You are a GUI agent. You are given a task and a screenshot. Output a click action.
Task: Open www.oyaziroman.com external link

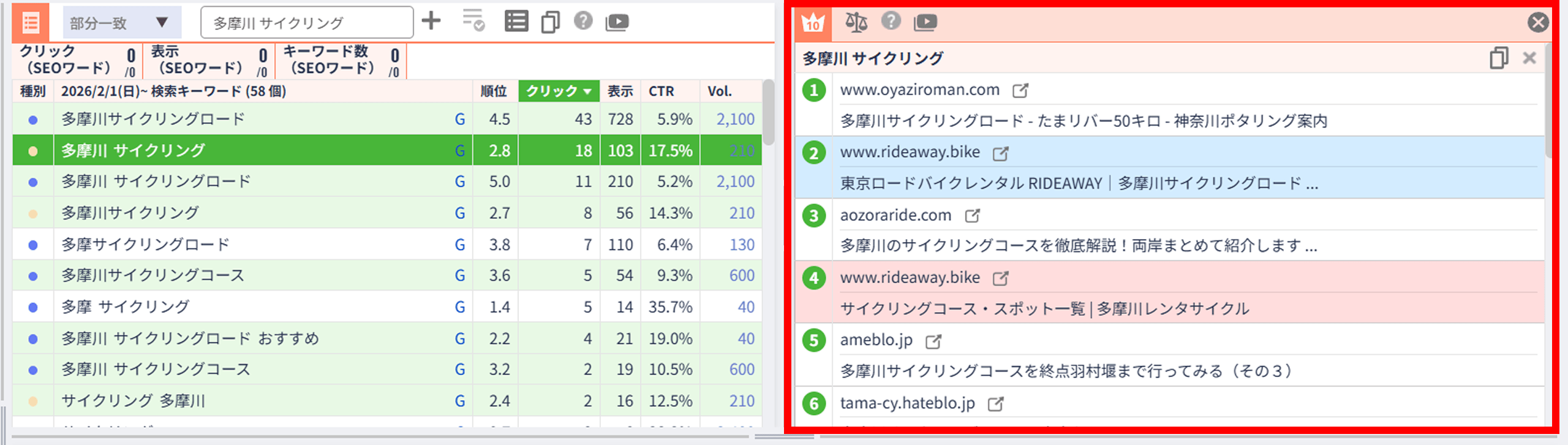1020,91
